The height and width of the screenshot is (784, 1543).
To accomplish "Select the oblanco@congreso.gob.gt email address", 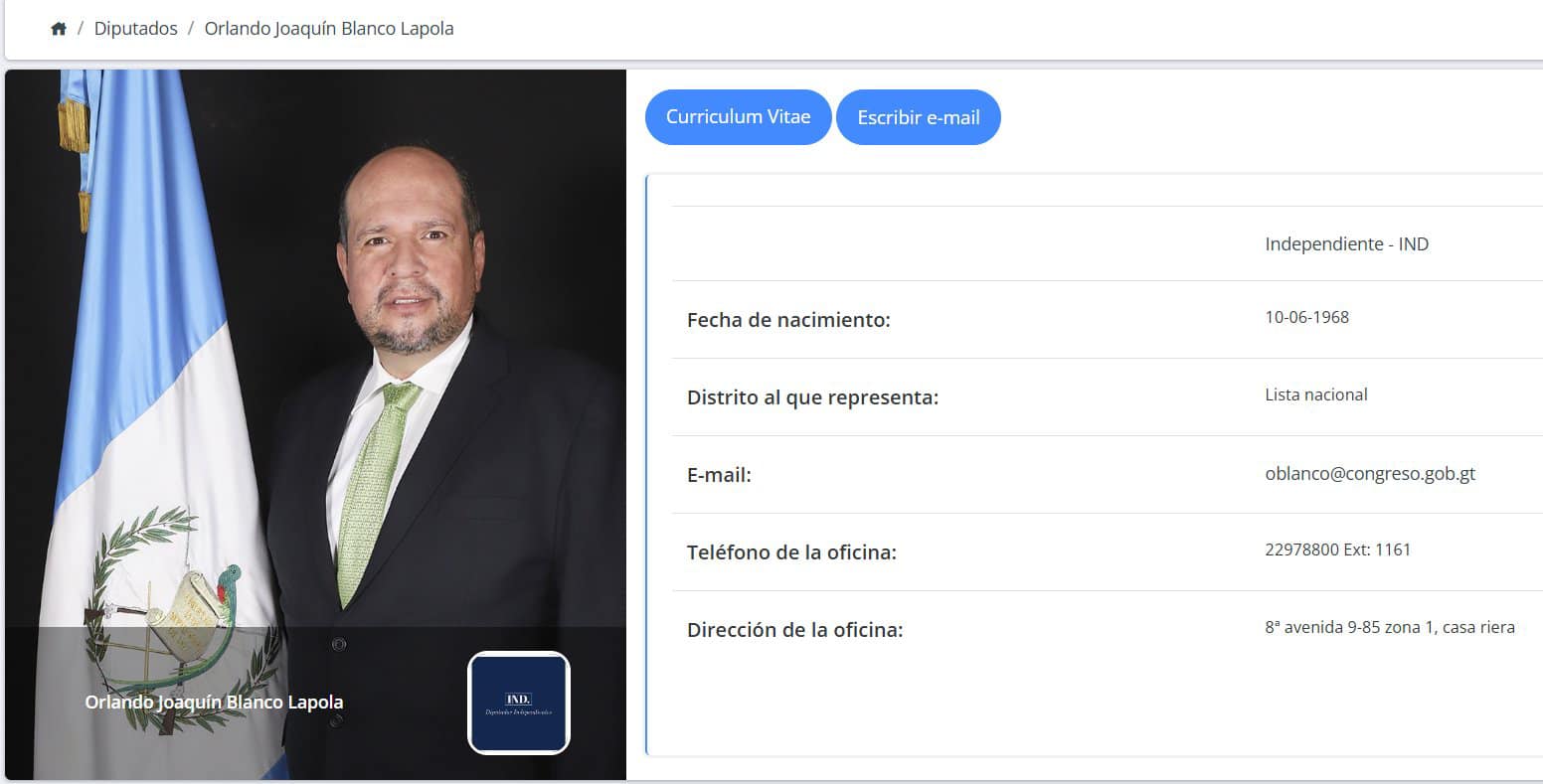I will 1370,474.
